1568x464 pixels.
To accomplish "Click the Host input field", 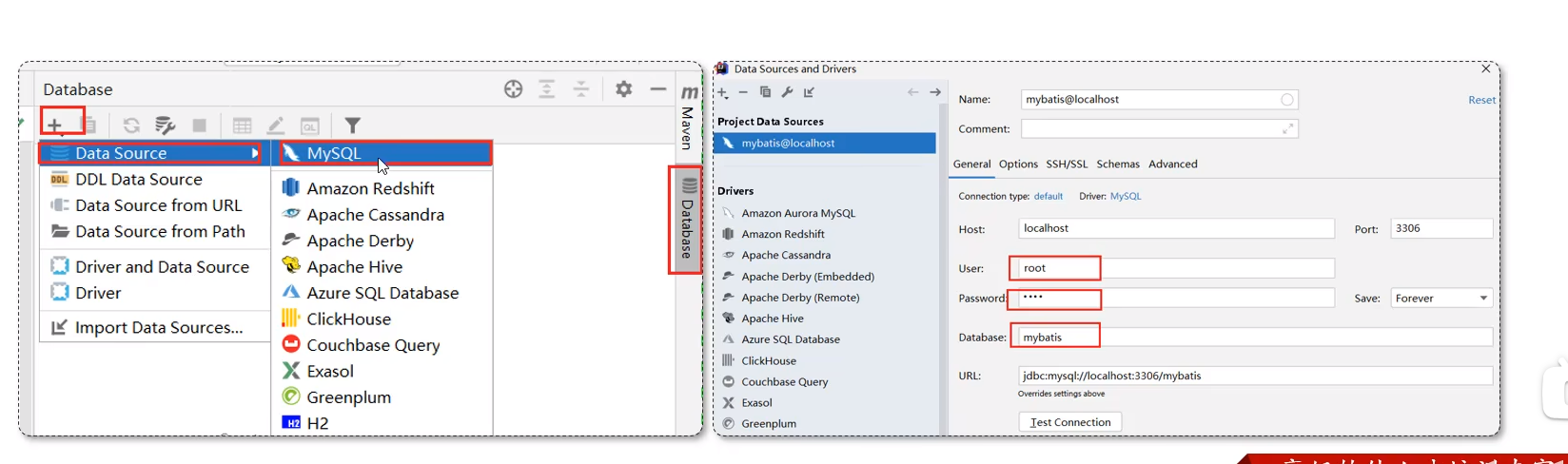I will [1176, 229].
